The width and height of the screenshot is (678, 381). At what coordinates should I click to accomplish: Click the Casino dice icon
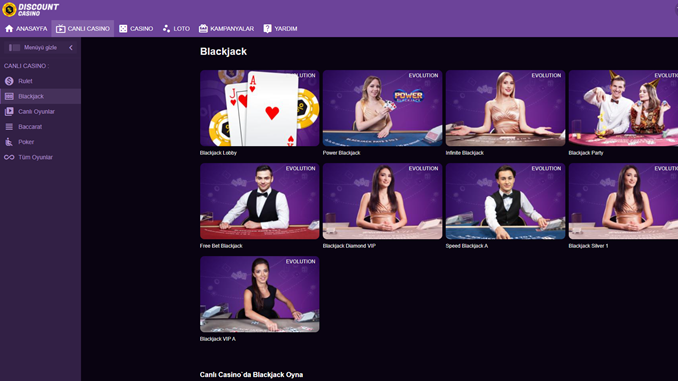(x=123, y=29)
